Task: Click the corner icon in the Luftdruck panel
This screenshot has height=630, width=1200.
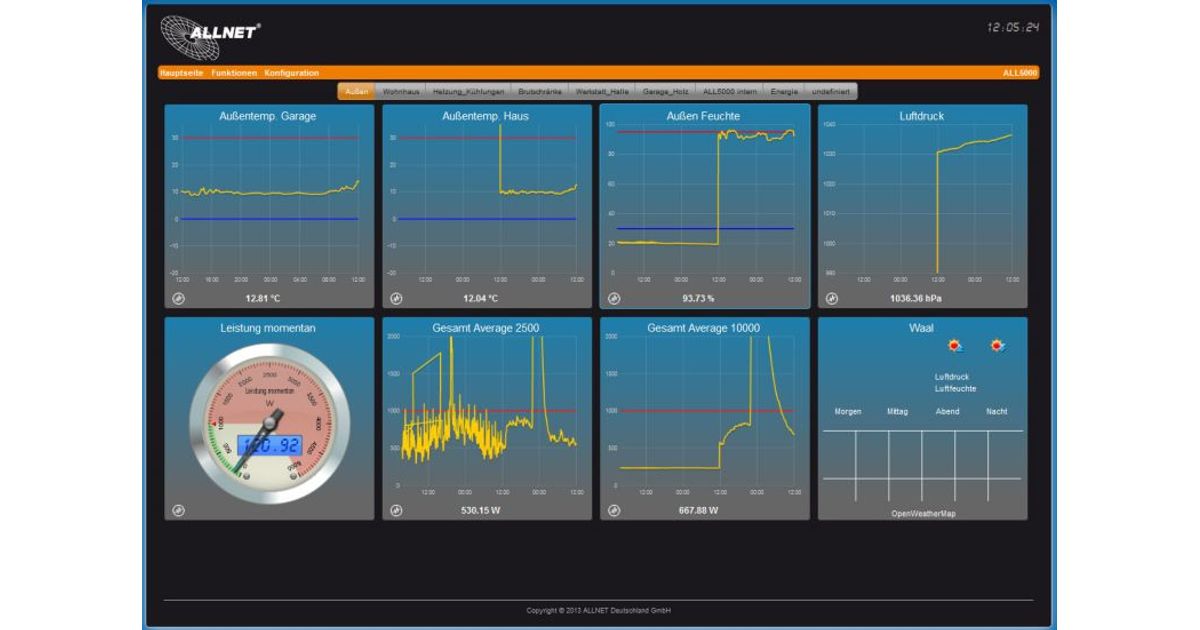Action: 832,298
